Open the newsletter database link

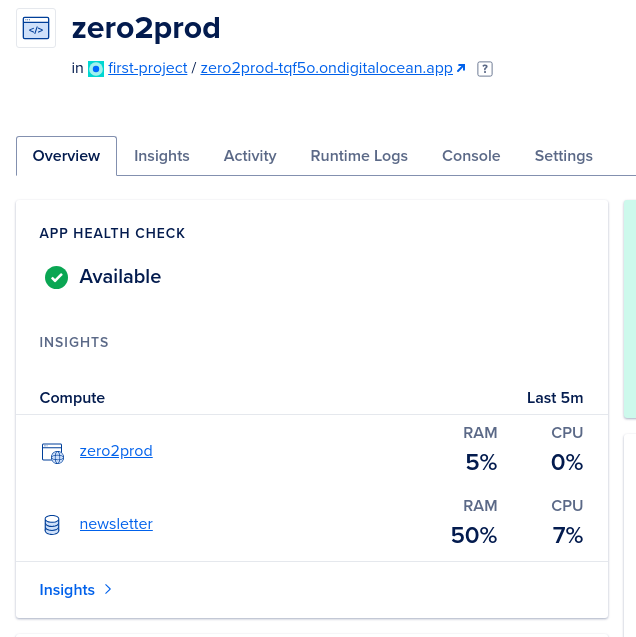click(116, 524)
